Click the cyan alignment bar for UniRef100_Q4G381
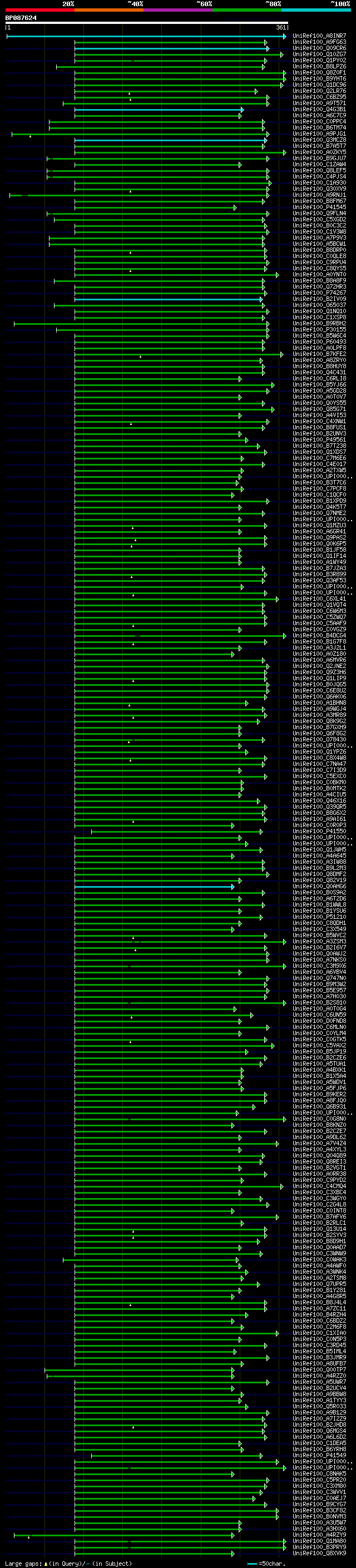356x1568 pixels. coord(159,110)
